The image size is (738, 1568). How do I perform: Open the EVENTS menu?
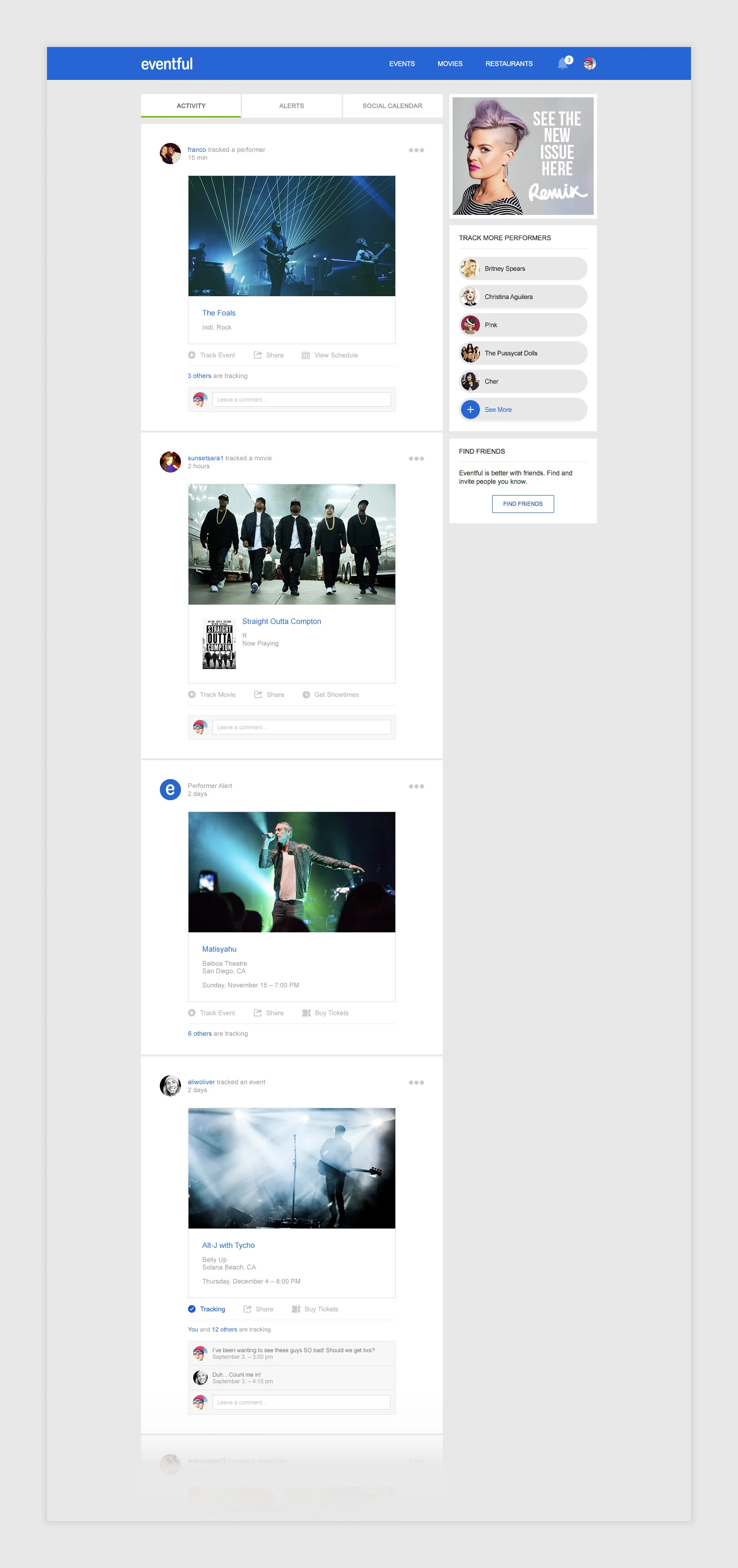401,64
